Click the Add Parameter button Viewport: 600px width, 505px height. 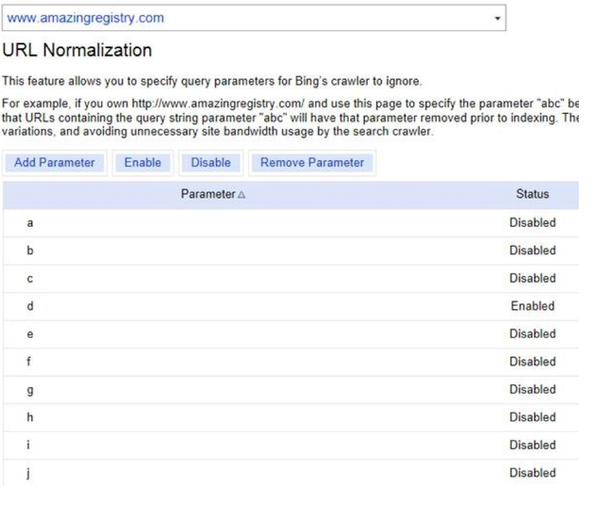[x=54, y=163]
